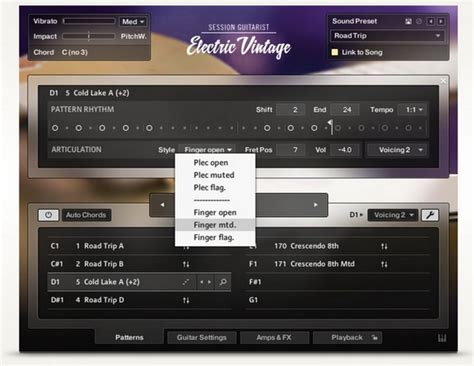Click the PitchW. label button

[x=134, y=37]
